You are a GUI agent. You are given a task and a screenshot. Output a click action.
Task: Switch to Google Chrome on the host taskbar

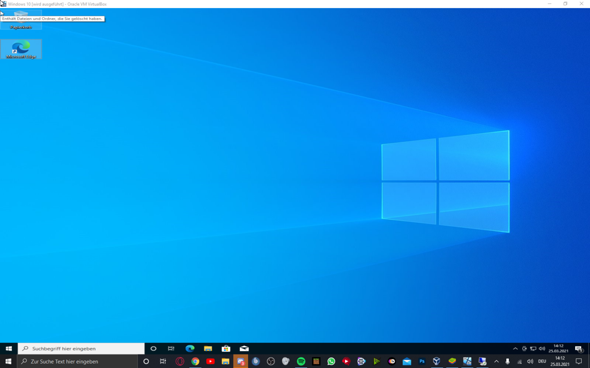tap(195, 361)
